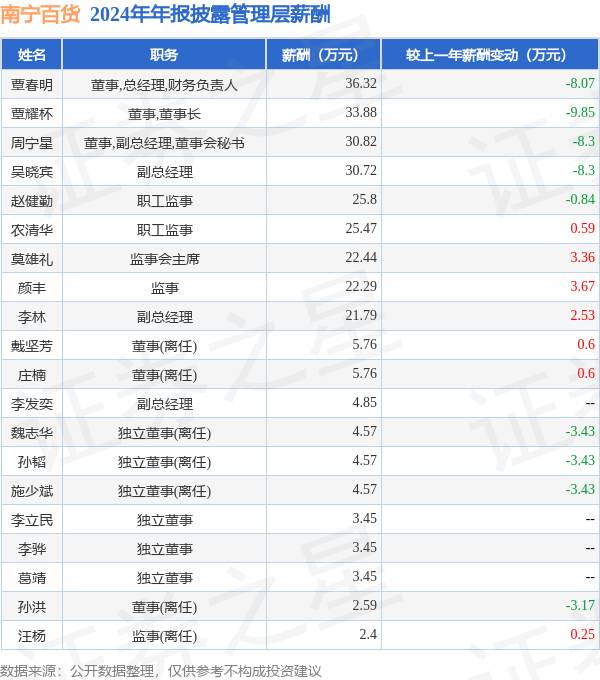Click salary value 36.32
Screen dimensions: 600x680
pyautogui.click(x=361, y=83)
